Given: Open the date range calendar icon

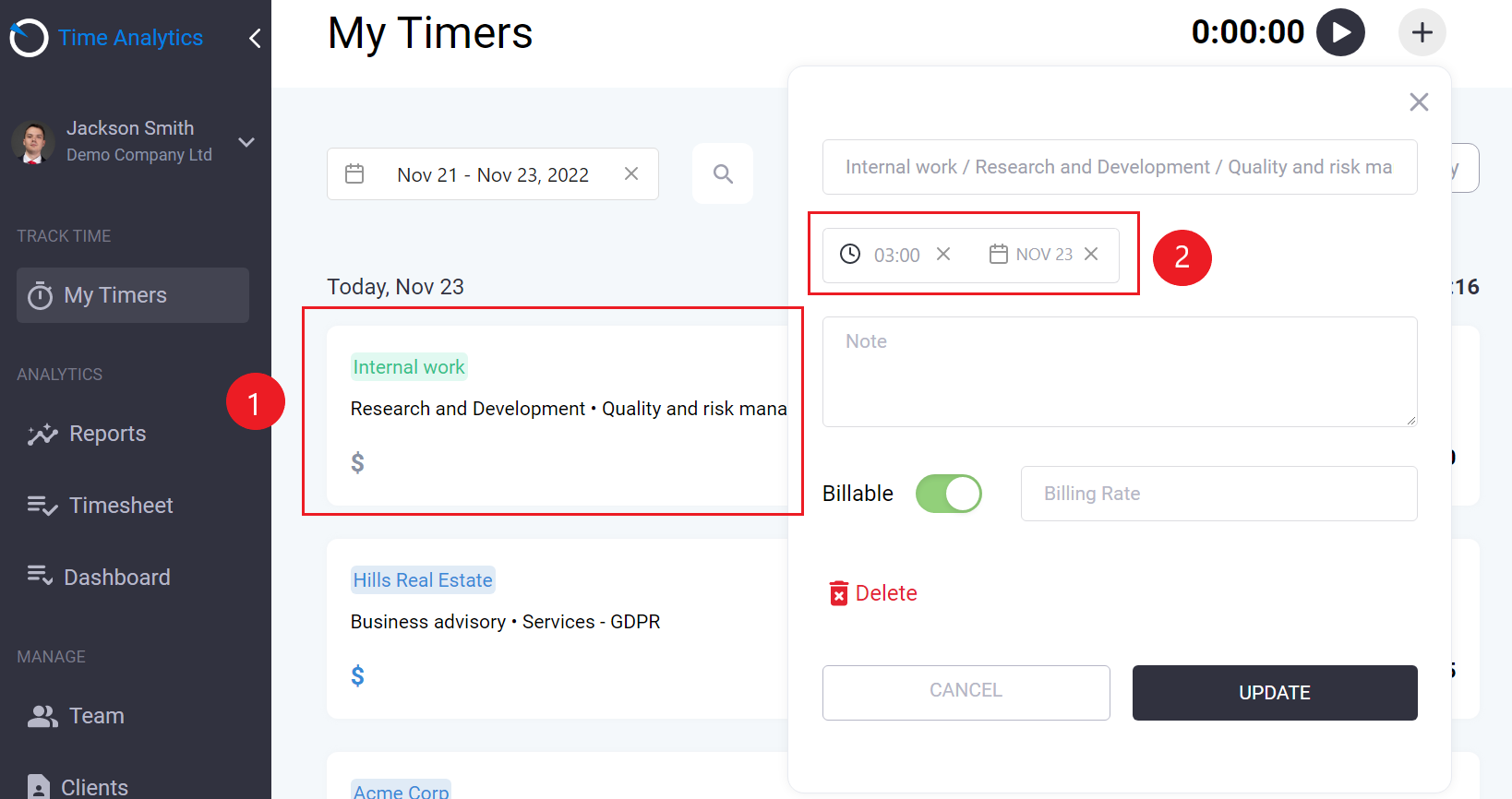Looking at the screenshot, I should click(354, 173).
